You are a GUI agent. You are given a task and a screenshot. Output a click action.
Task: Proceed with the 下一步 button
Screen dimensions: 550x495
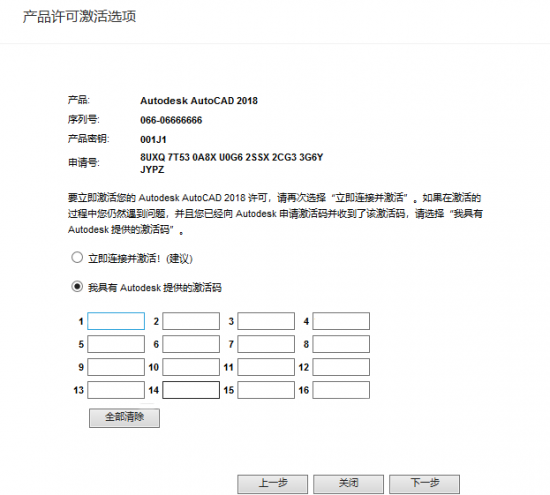pyautogui.click(x=424, y=484)
